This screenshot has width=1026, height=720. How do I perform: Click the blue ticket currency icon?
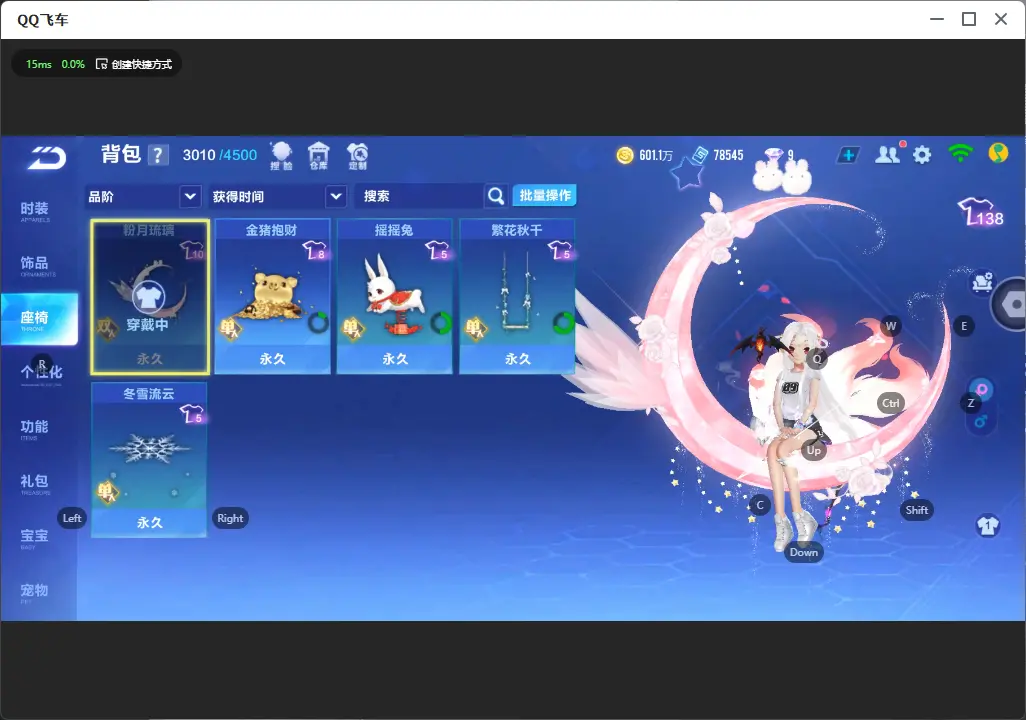pyautogui.click(x=699, y=155)
